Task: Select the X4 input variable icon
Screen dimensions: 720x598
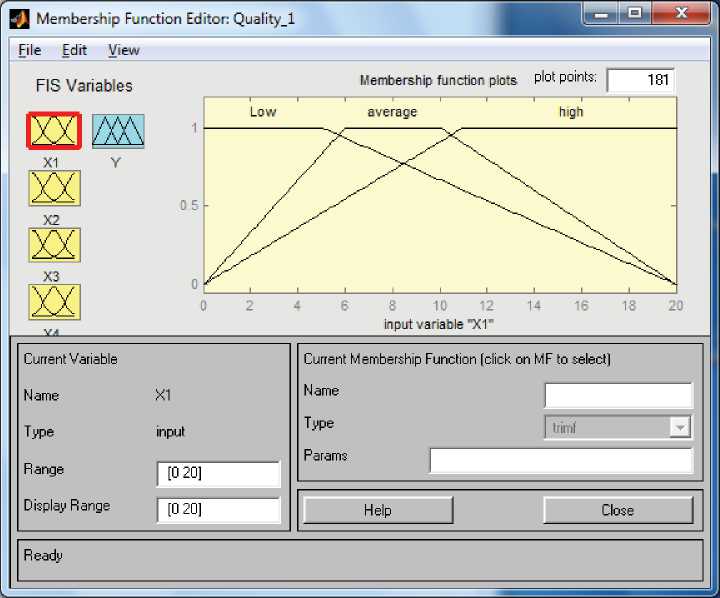Action: [54, 302]
